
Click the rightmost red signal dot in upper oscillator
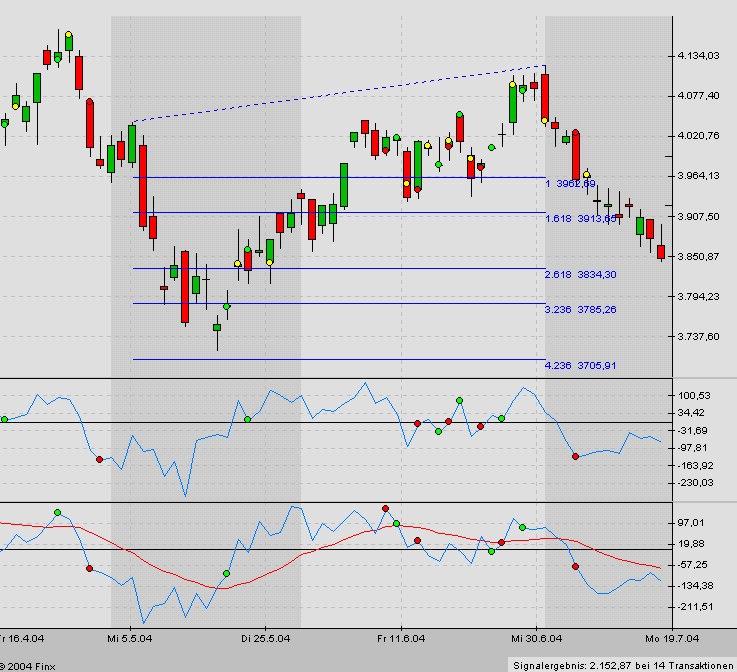click(x=575, y=456)
